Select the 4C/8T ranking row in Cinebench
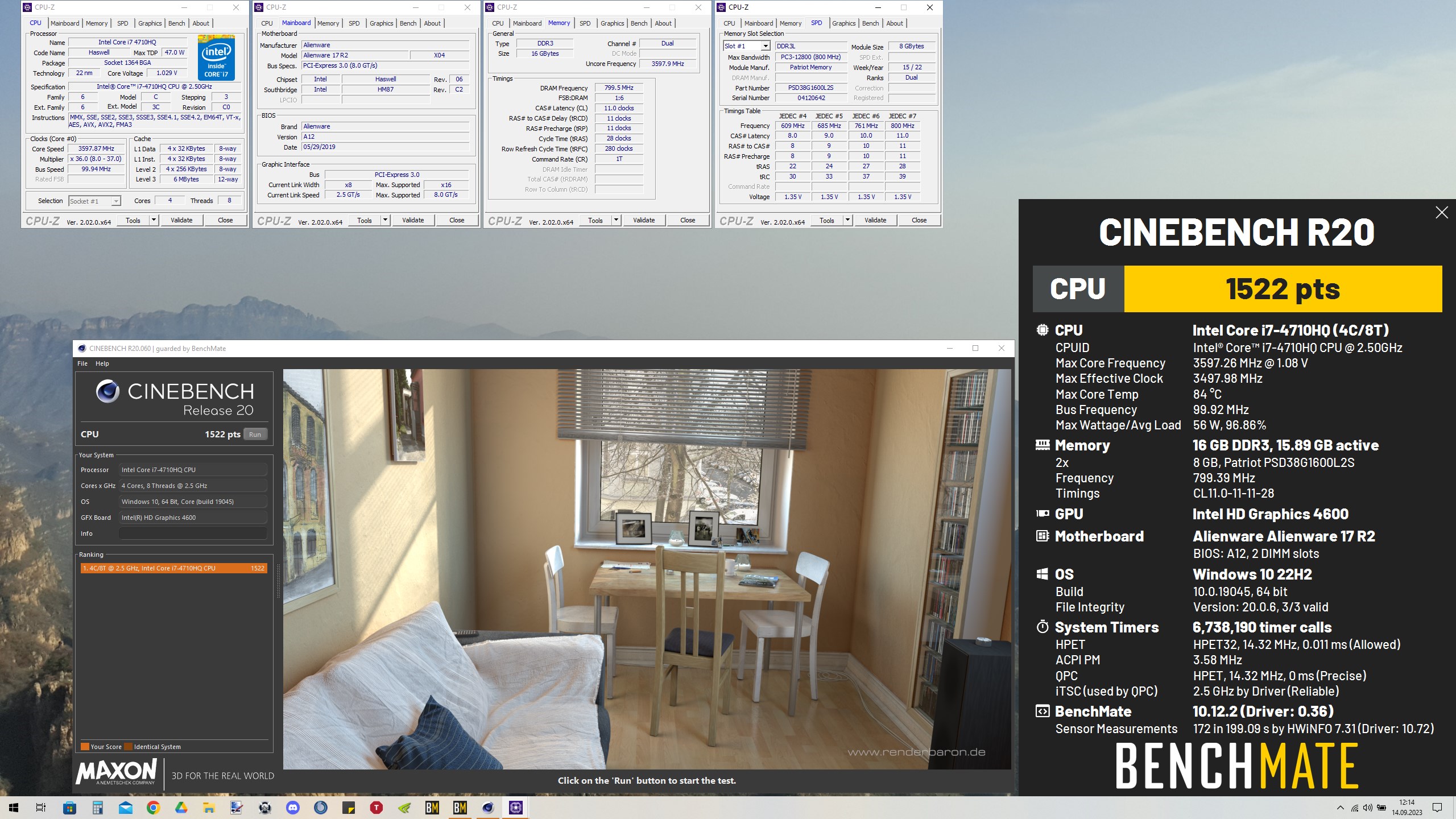The height and width of the screenshot is (819, 1456). (x=173, y=568)
